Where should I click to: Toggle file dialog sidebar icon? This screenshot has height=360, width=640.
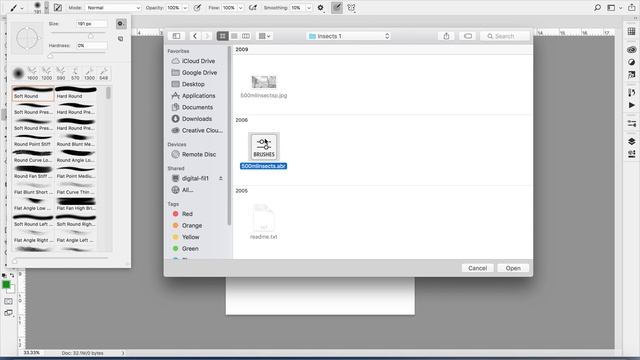(x=176, y=36)
